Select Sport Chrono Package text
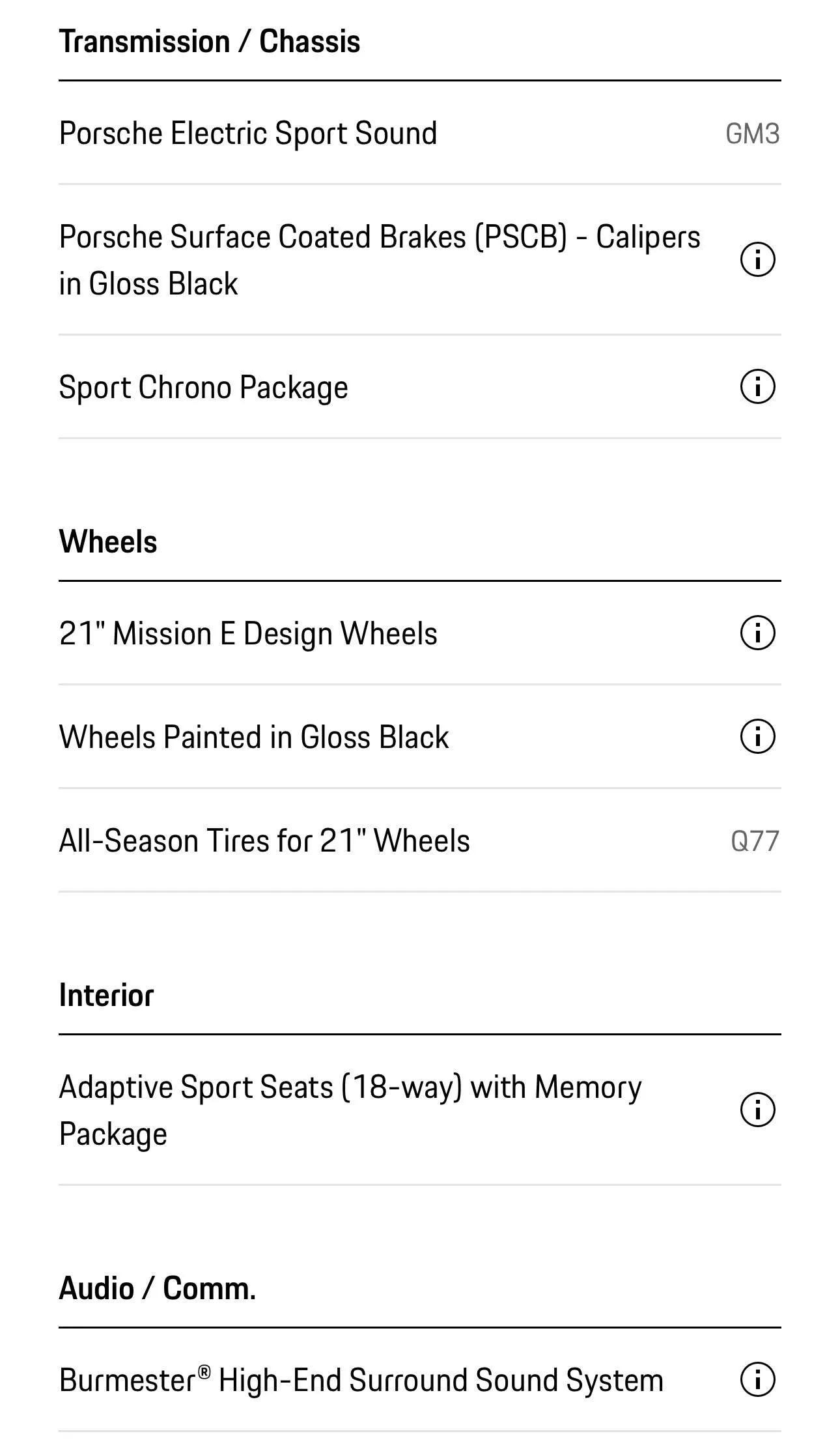The height and width of the screenshot is (1451, 840). pyautogui.click(x=204, y=388)
